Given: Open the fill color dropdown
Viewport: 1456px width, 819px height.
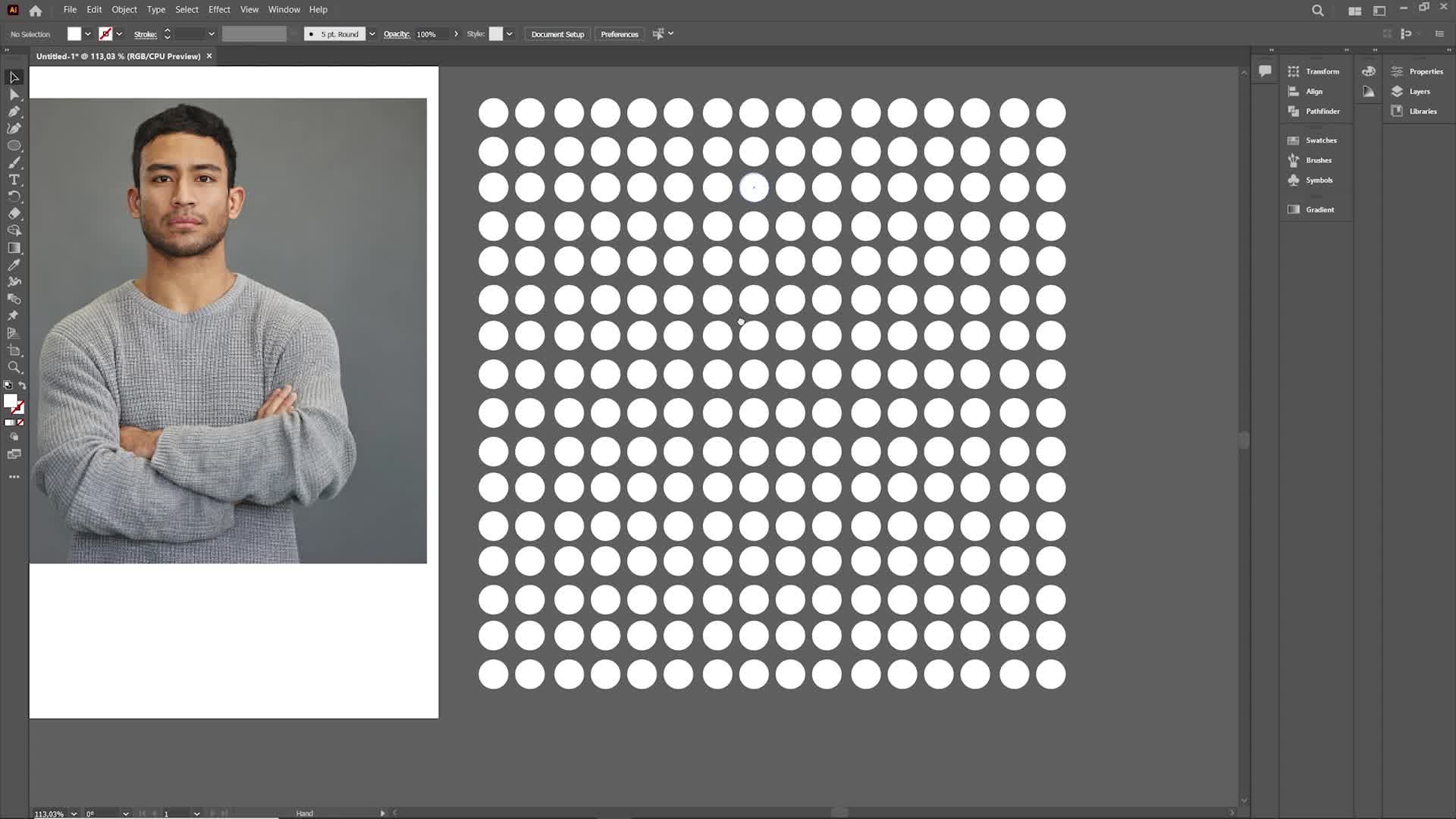Looking at the screenshot, I should click(88, 34).
